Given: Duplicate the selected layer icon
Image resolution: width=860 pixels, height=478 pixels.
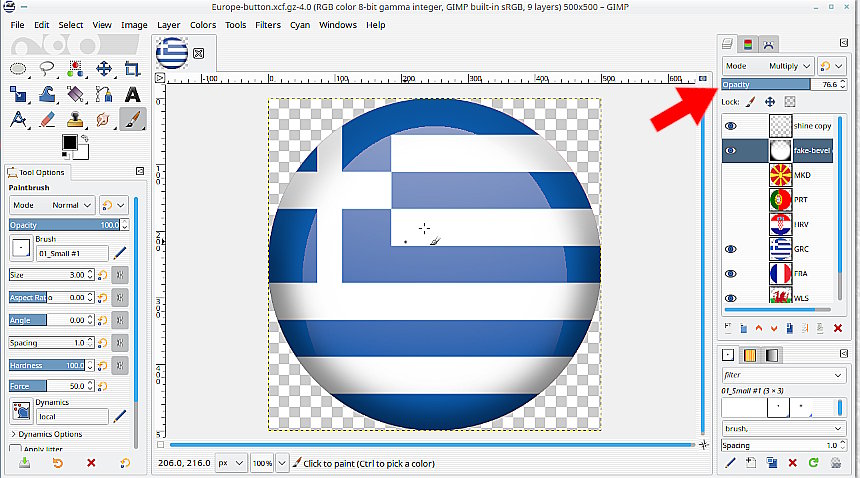Looking at the screenshot, I should (x=789, y=328).
